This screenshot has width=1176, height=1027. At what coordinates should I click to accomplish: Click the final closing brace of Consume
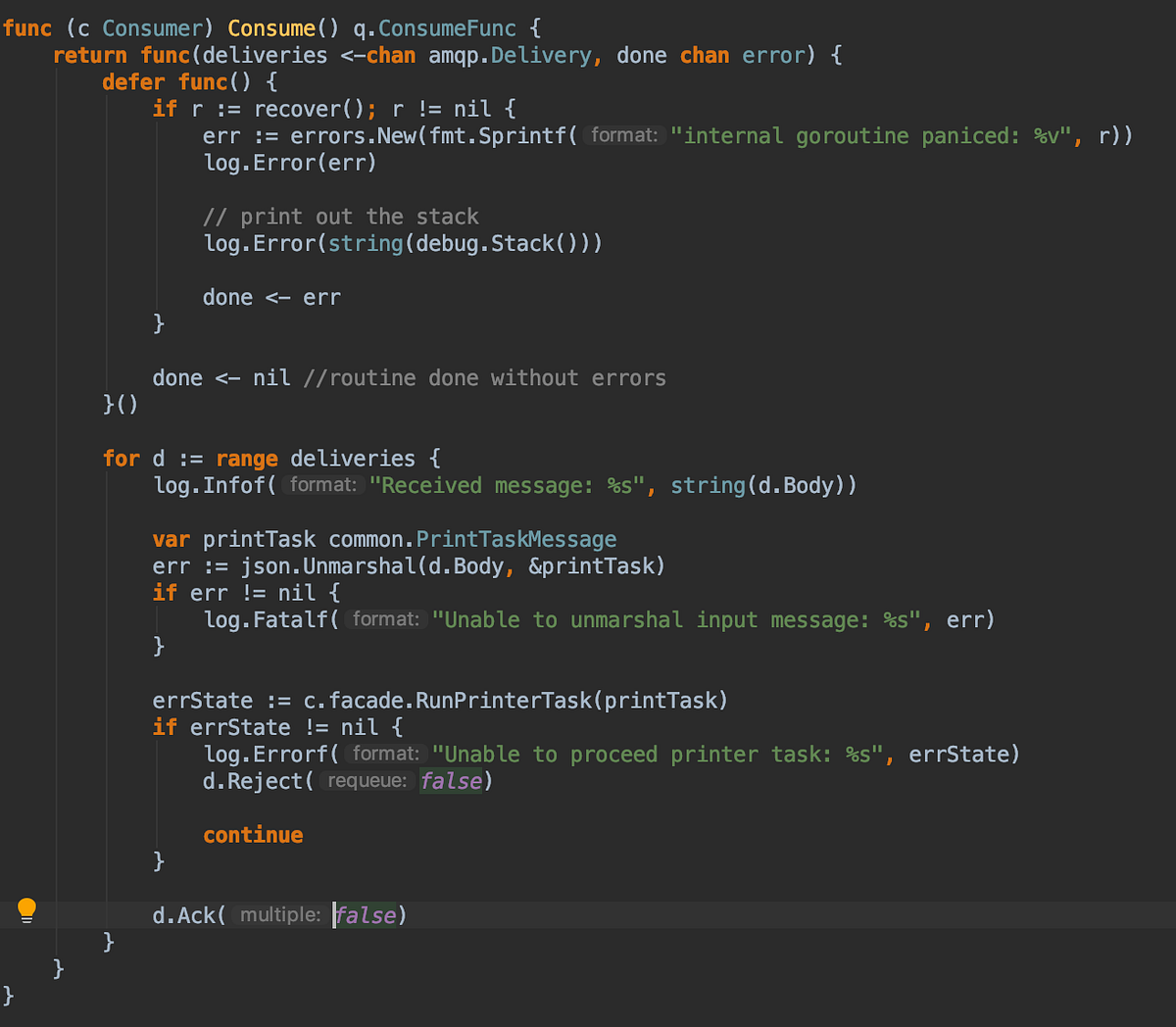coord(7,994)
